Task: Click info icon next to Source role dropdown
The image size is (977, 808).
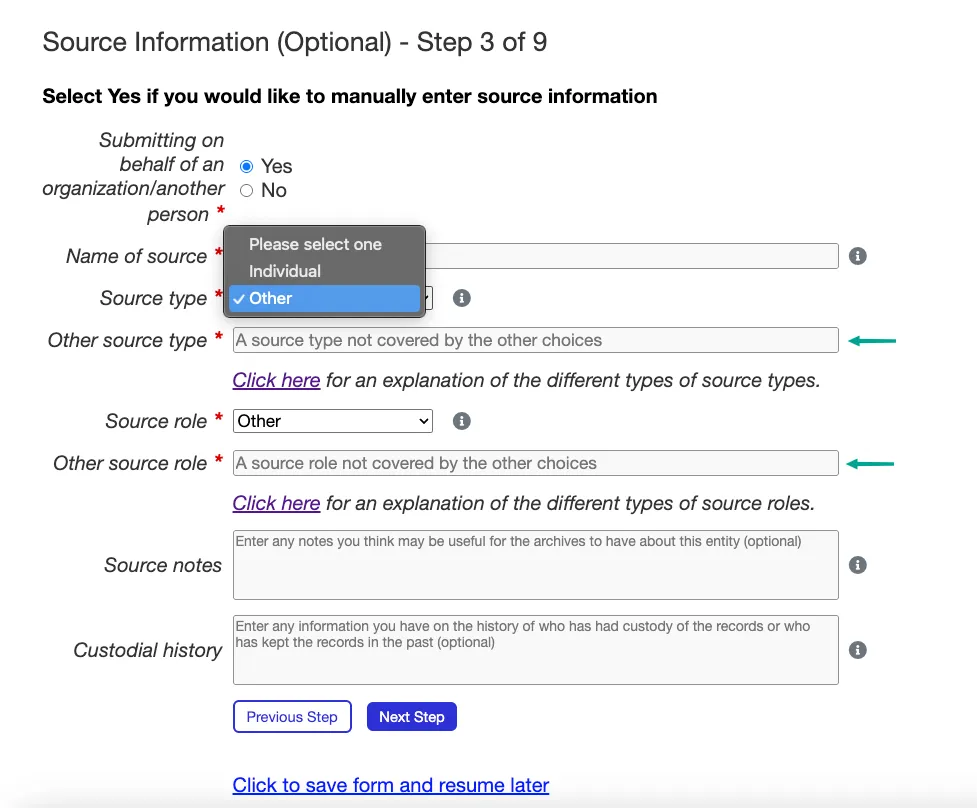Action: (461, 421)
